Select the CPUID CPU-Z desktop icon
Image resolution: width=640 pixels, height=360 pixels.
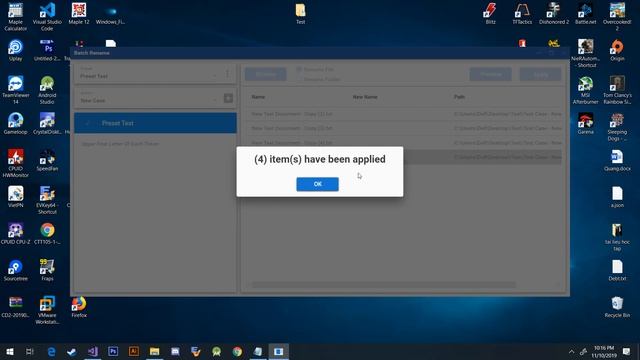tap(16, 233)
